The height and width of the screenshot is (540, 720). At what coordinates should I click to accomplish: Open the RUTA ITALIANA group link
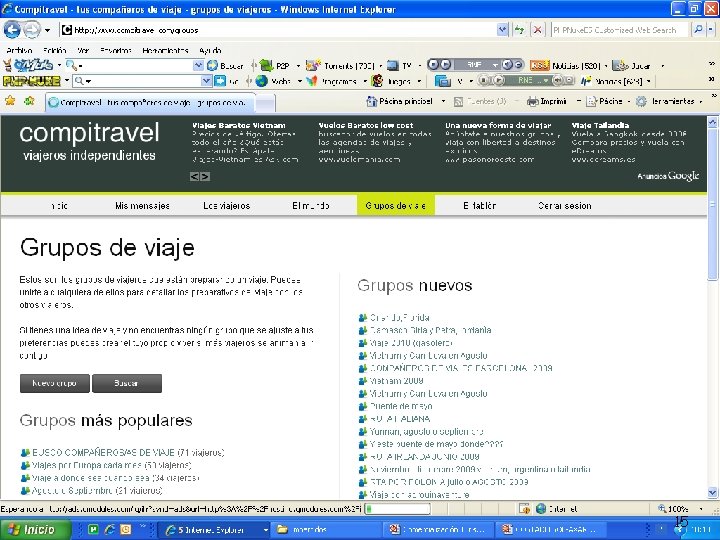pos(400,419)
